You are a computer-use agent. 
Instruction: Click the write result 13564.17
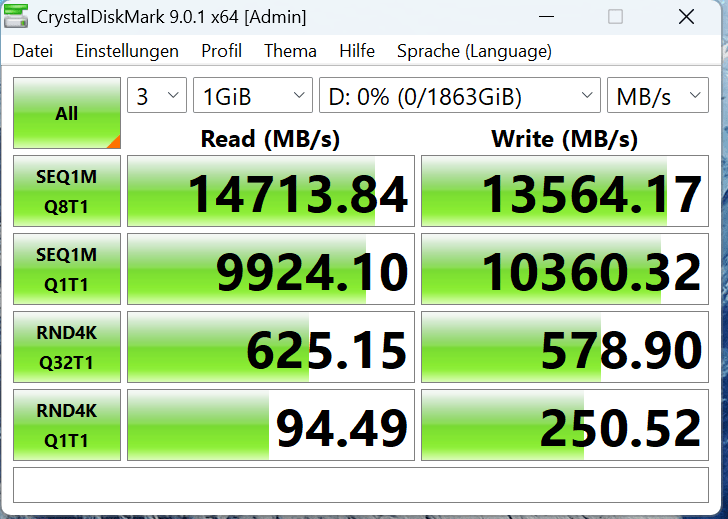(565, 191)
